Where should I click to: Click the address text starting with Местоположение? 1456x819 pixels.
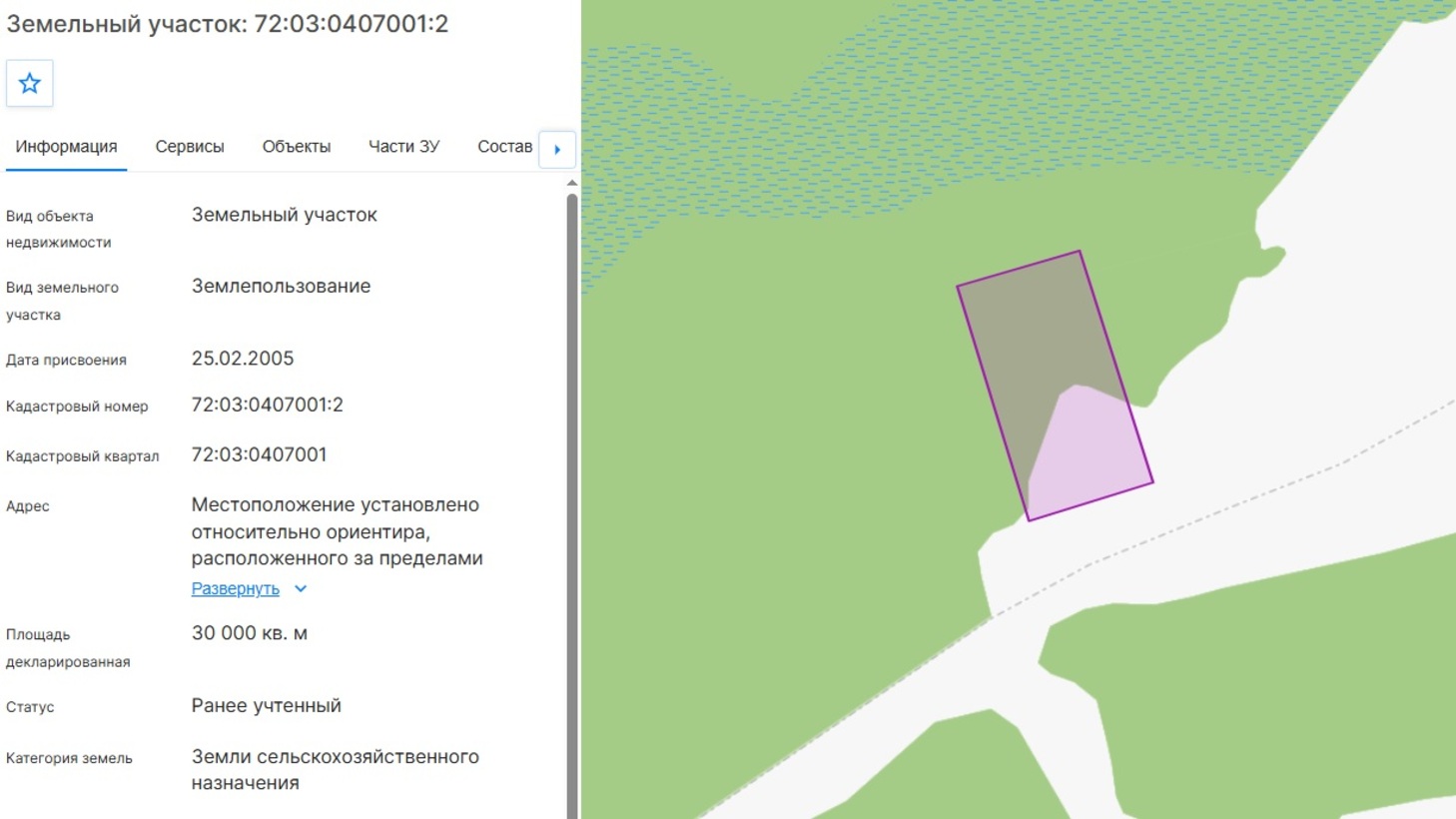pos(338,531)
